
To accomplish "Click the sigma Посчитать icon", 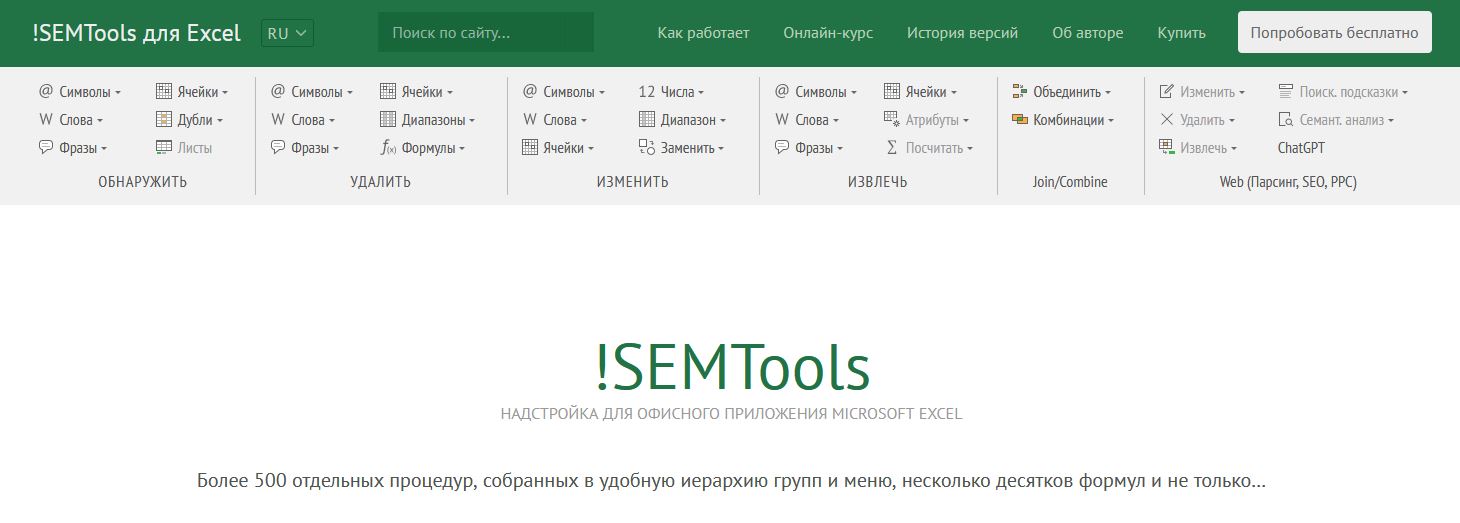I will click(x=892, y=148).
